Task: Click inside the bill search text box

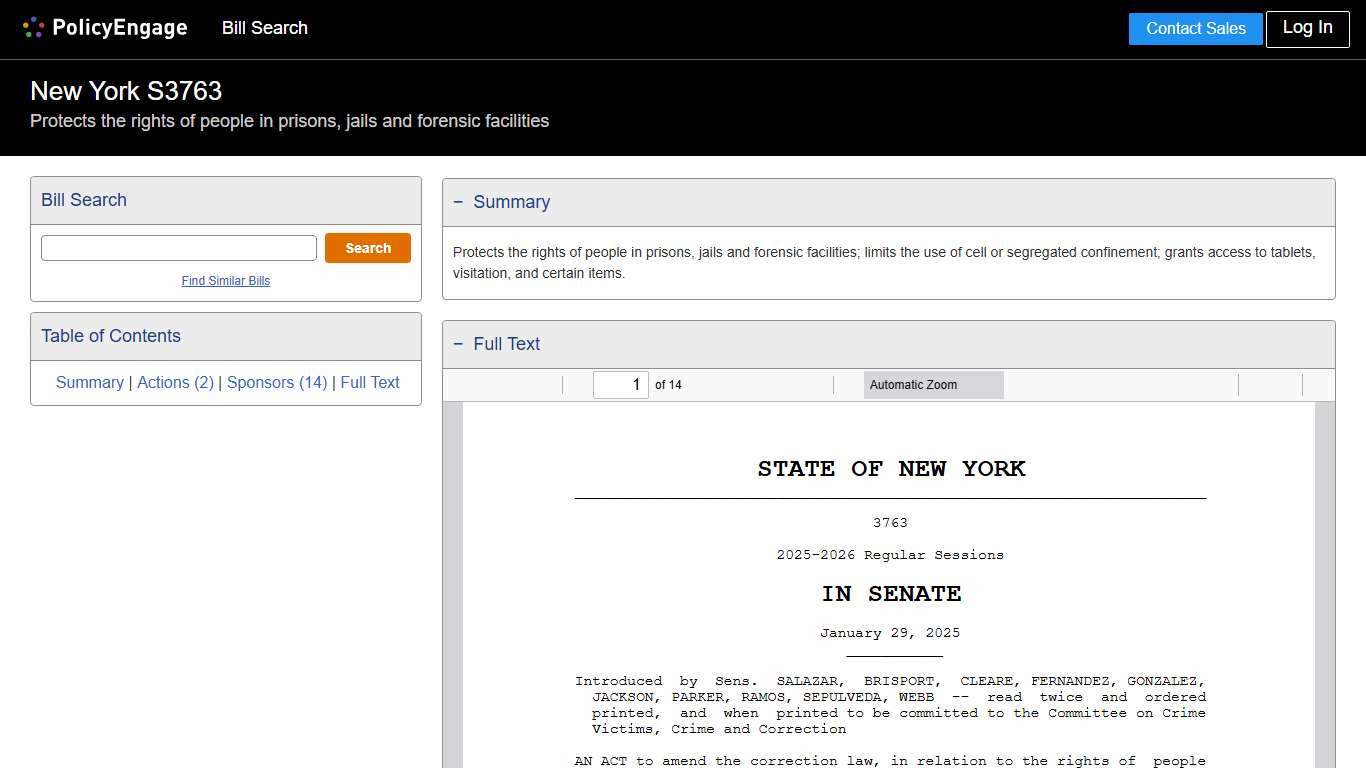Action: [178, 247]
